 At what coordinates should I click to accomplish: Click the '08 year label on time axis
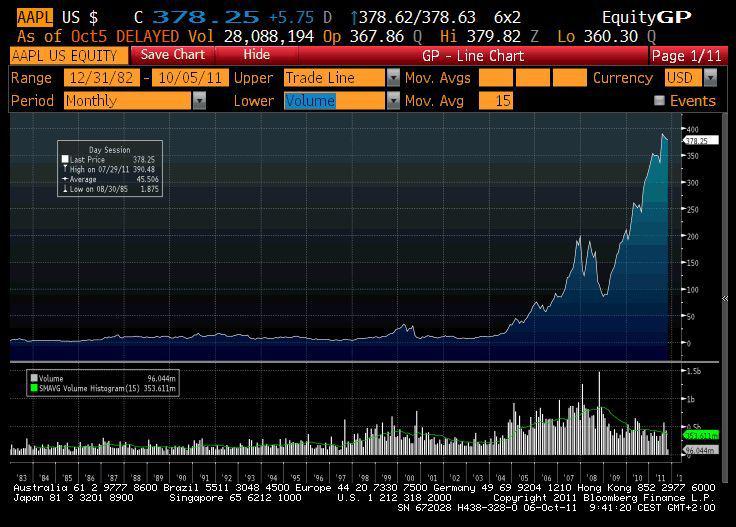(x=592, y=478)
